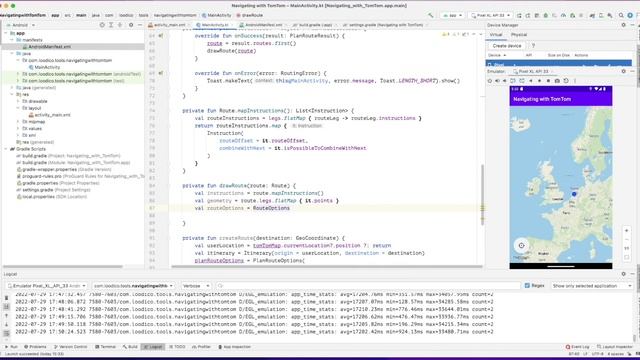Click Create device button
This screenshot has width=640, height=360.
(x=507, y=46)
